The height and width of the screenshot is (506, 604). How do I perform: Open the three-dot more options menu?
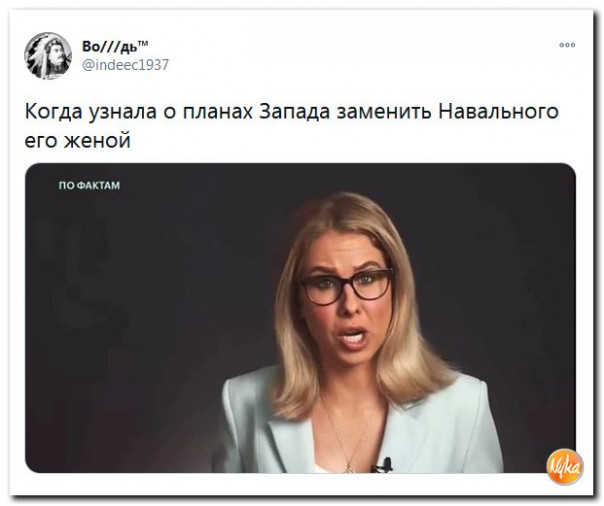(x=567, y=45)
